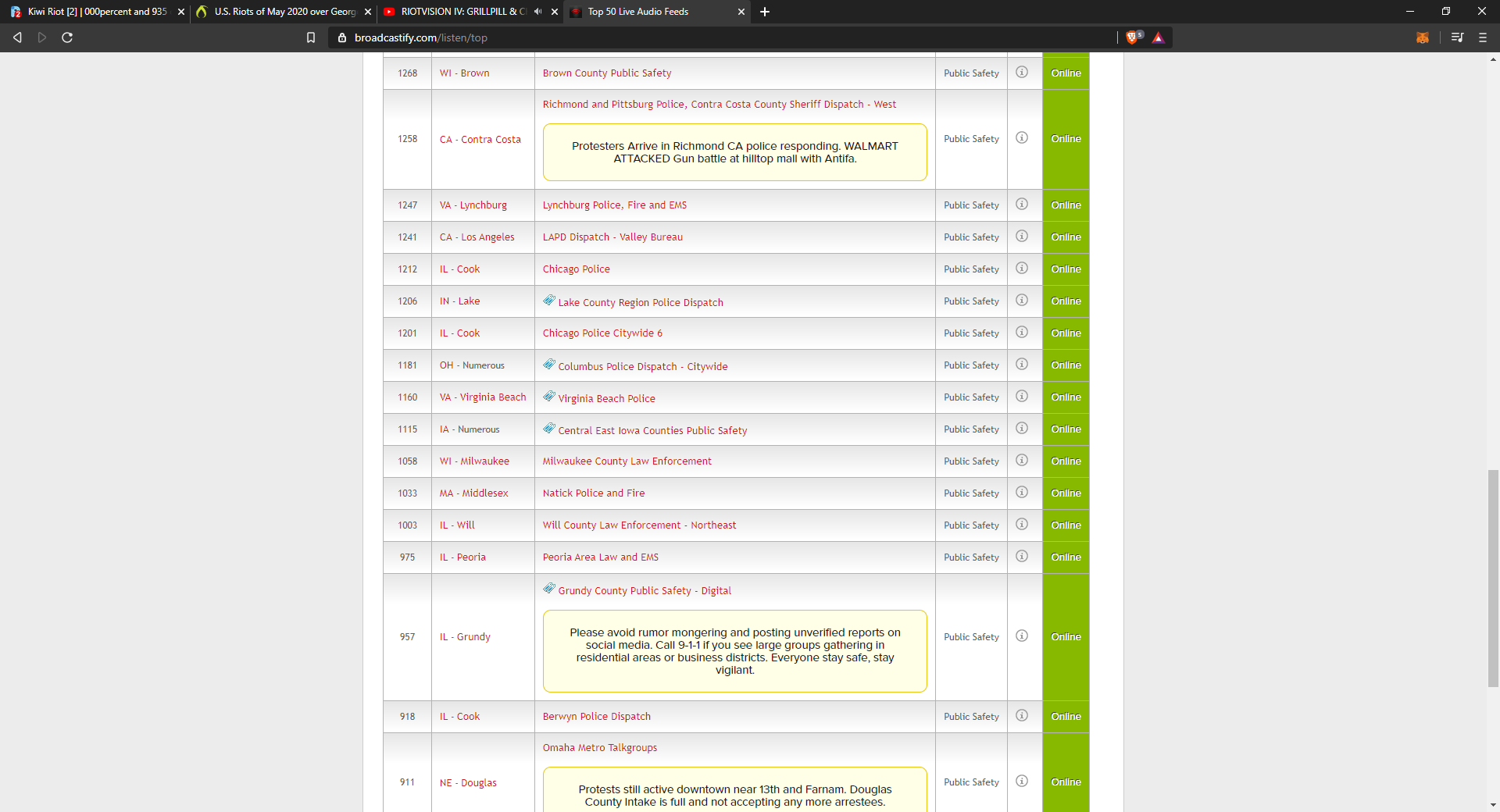Viewport: 1500px width, 812px height.
Task: Open Will County Law Enforcement - Northeast
Action: [639, 525]
